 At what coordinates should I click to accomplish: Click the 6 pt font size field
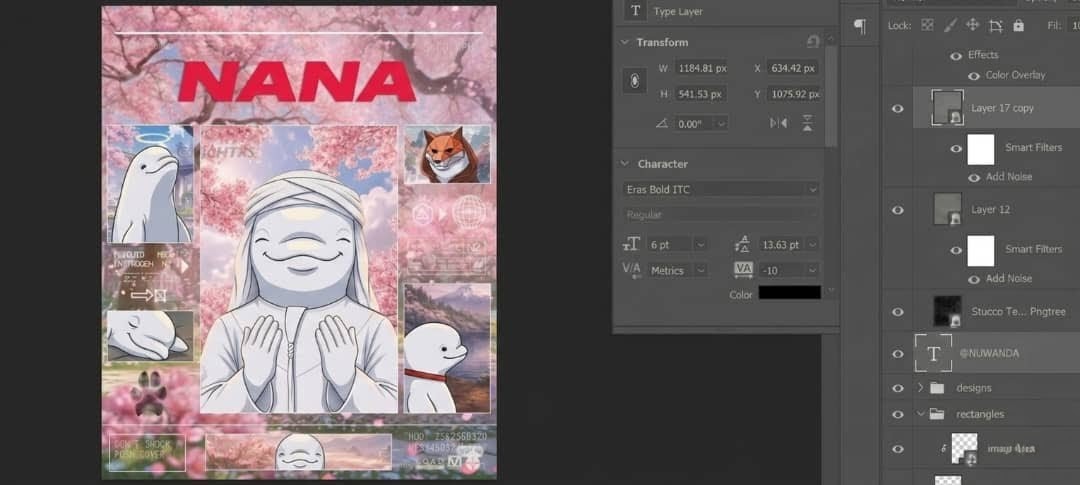[x=670, y=244]
